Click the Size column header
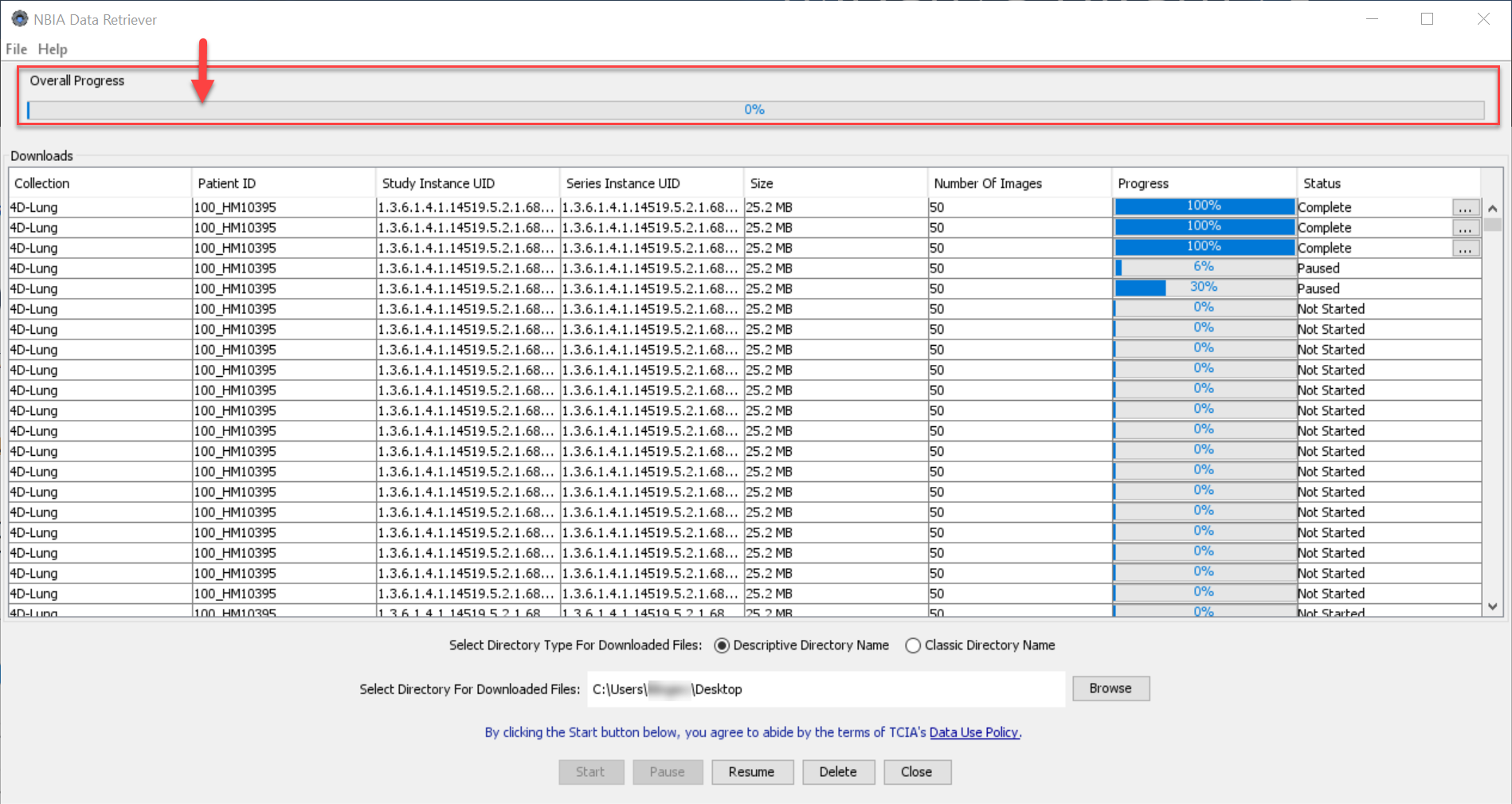1512x804 pixels. tap(836, 183)
